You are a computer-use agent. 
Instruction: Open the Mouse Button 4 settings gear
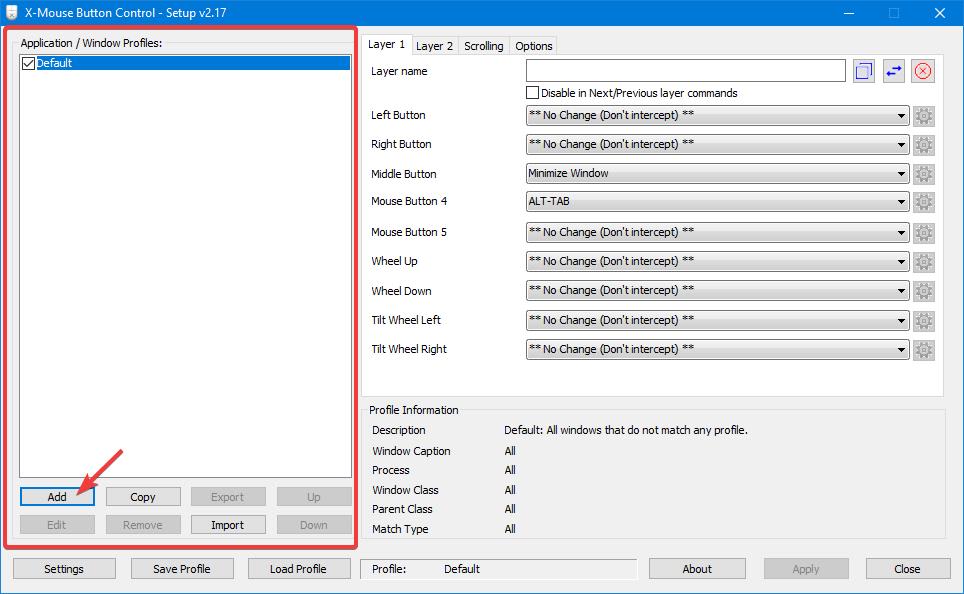(923, 202)
